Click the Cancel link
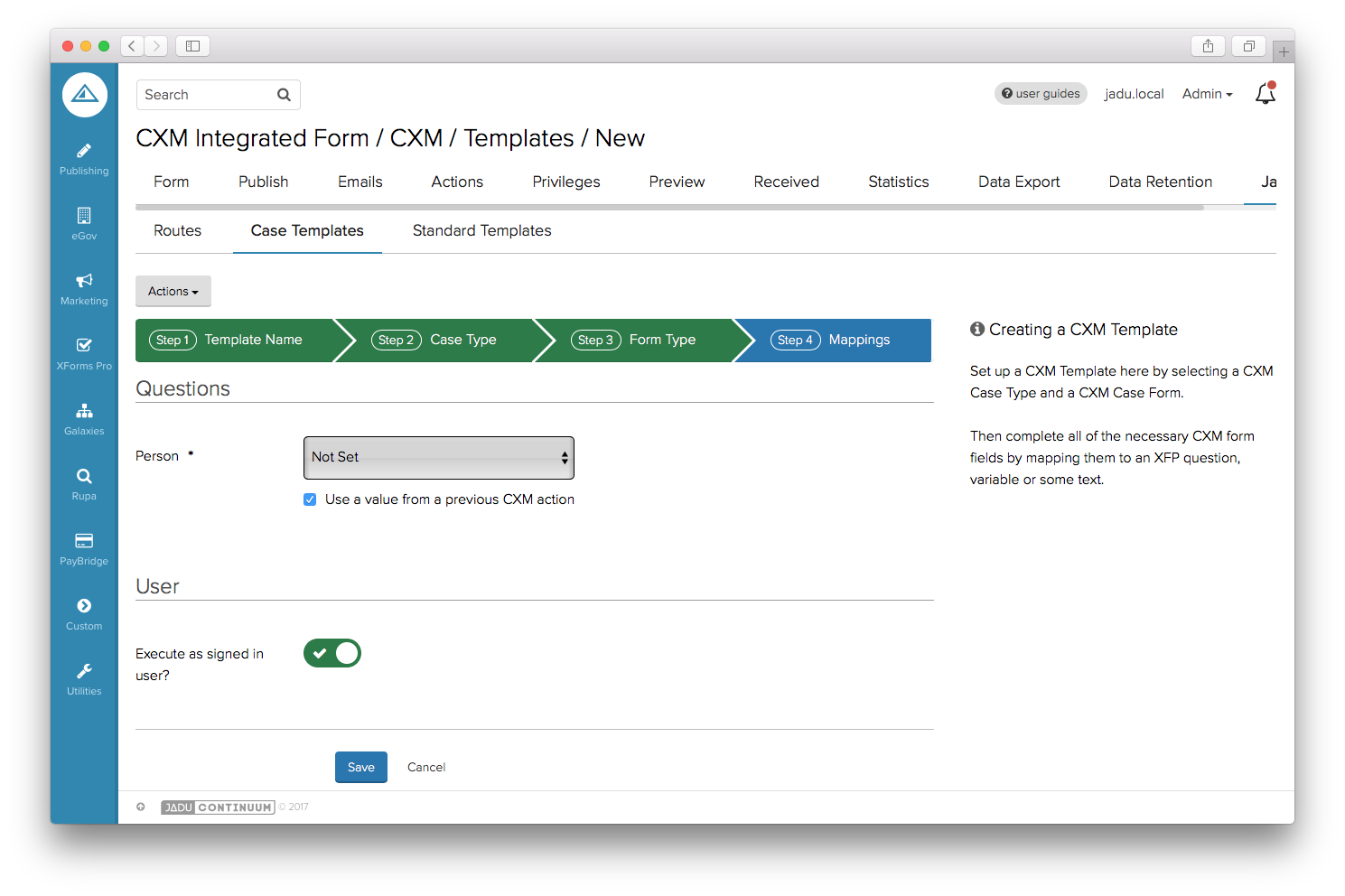 [426, 767]
